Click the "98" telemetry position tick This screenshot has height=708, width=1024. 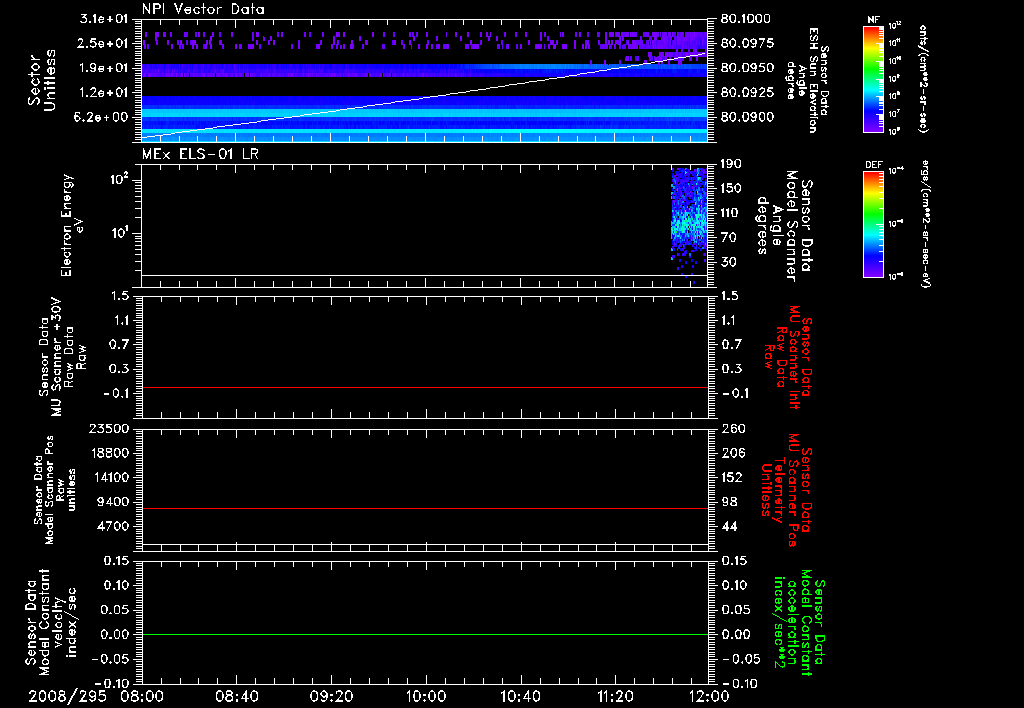pyautogui.click(x=730, y=502)
